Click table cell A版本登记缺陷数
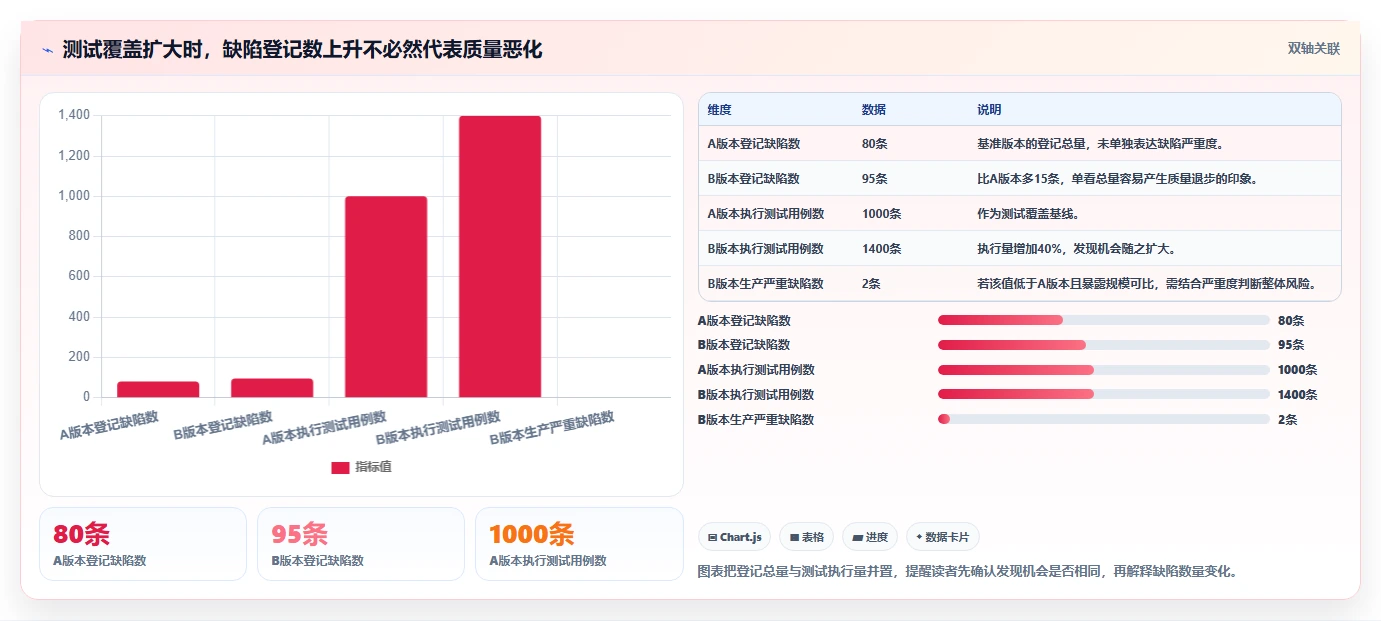The width and height of the screenshot is (1381, 621). [753, 144]
